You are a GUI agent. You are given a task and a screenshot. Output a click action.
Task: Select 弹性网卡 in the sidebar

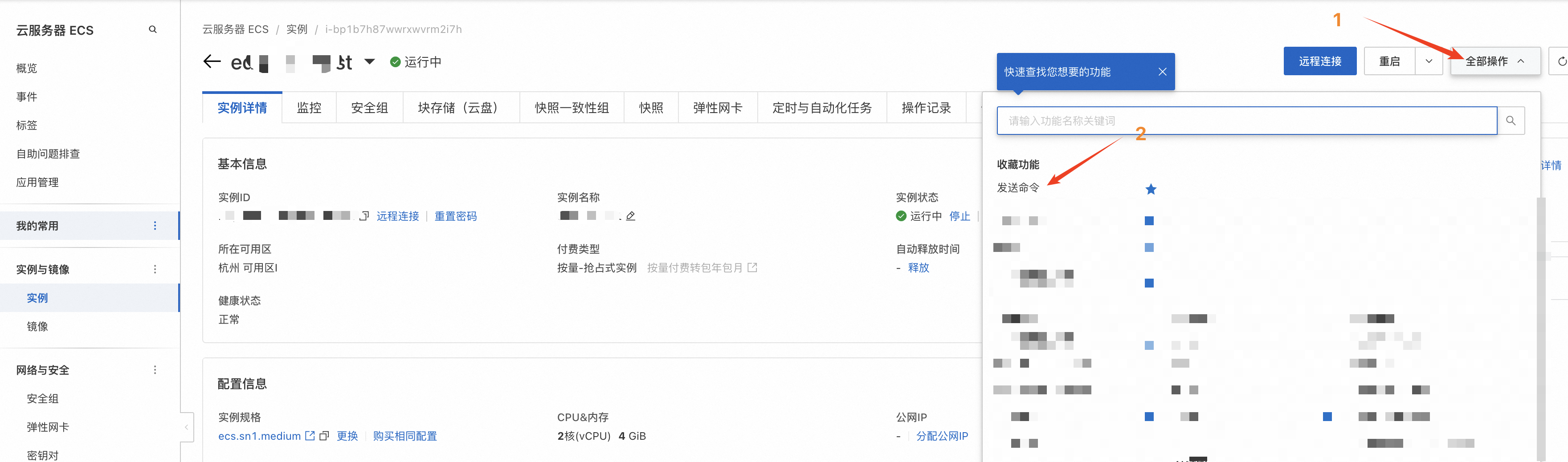click(48, 427)
